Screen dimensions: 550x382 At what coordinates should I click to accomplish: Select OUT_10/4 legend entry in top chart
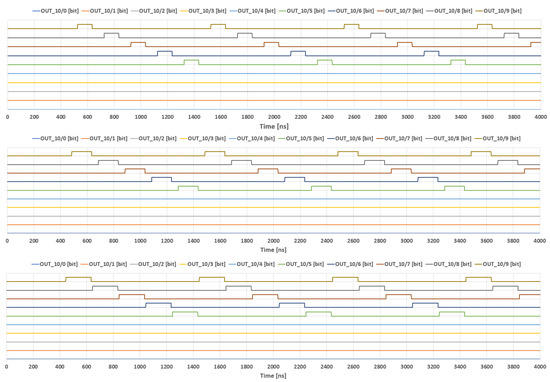pyautogui.click(x=252, y=11)
